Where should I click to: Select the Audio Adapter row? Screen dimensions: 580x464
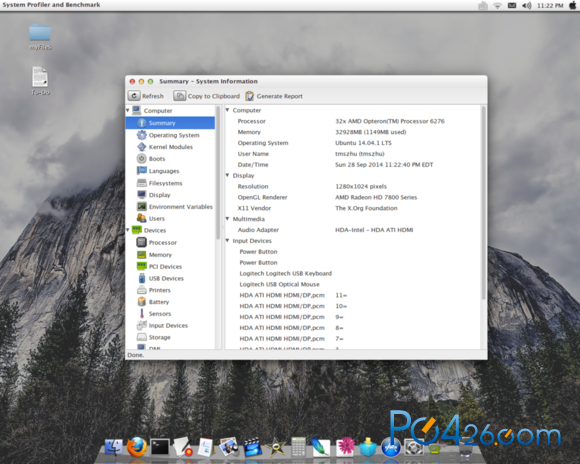(x=352, y=230)
